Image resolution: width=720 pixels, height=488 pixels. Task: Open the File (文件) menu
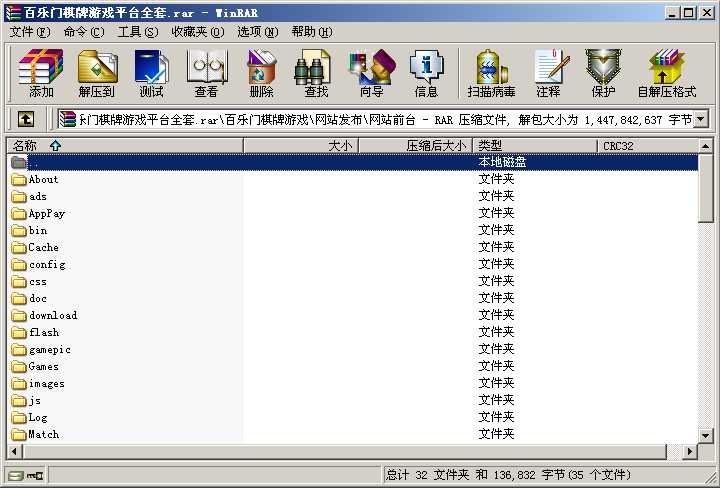[x=30, y=32]
